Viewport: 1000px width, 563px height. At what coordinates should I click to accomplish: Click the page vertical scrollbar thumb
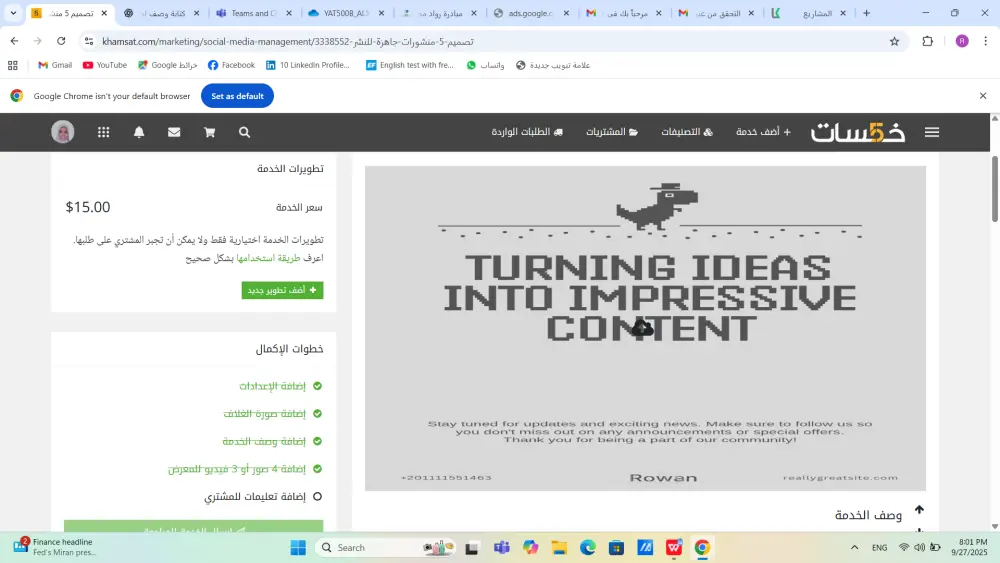994,189
